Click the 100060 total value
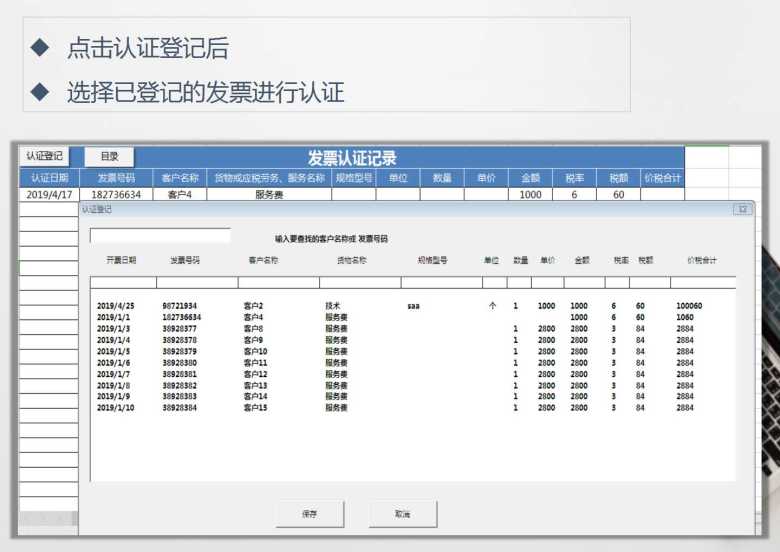 pyautogui.click(x=689, y=306)
